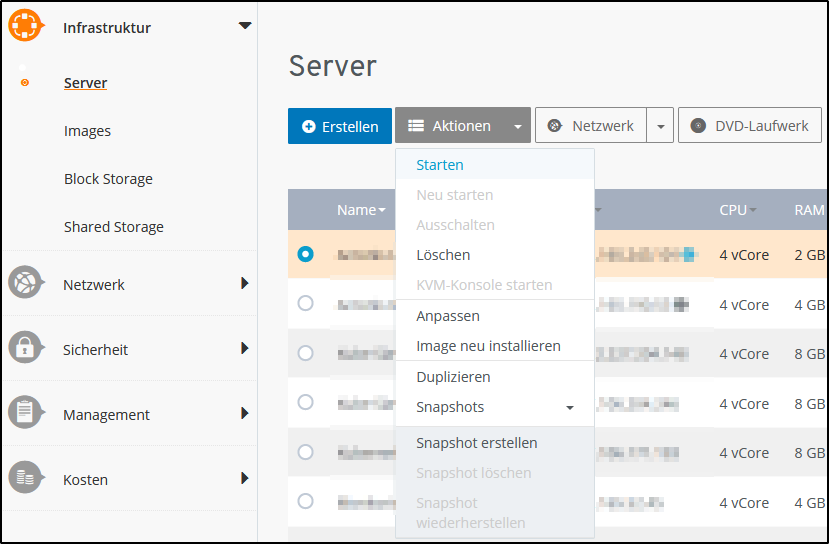Viewport: 829px width, 544px height.
Task: Select the second server row radio button
Action: click(306, 303)
